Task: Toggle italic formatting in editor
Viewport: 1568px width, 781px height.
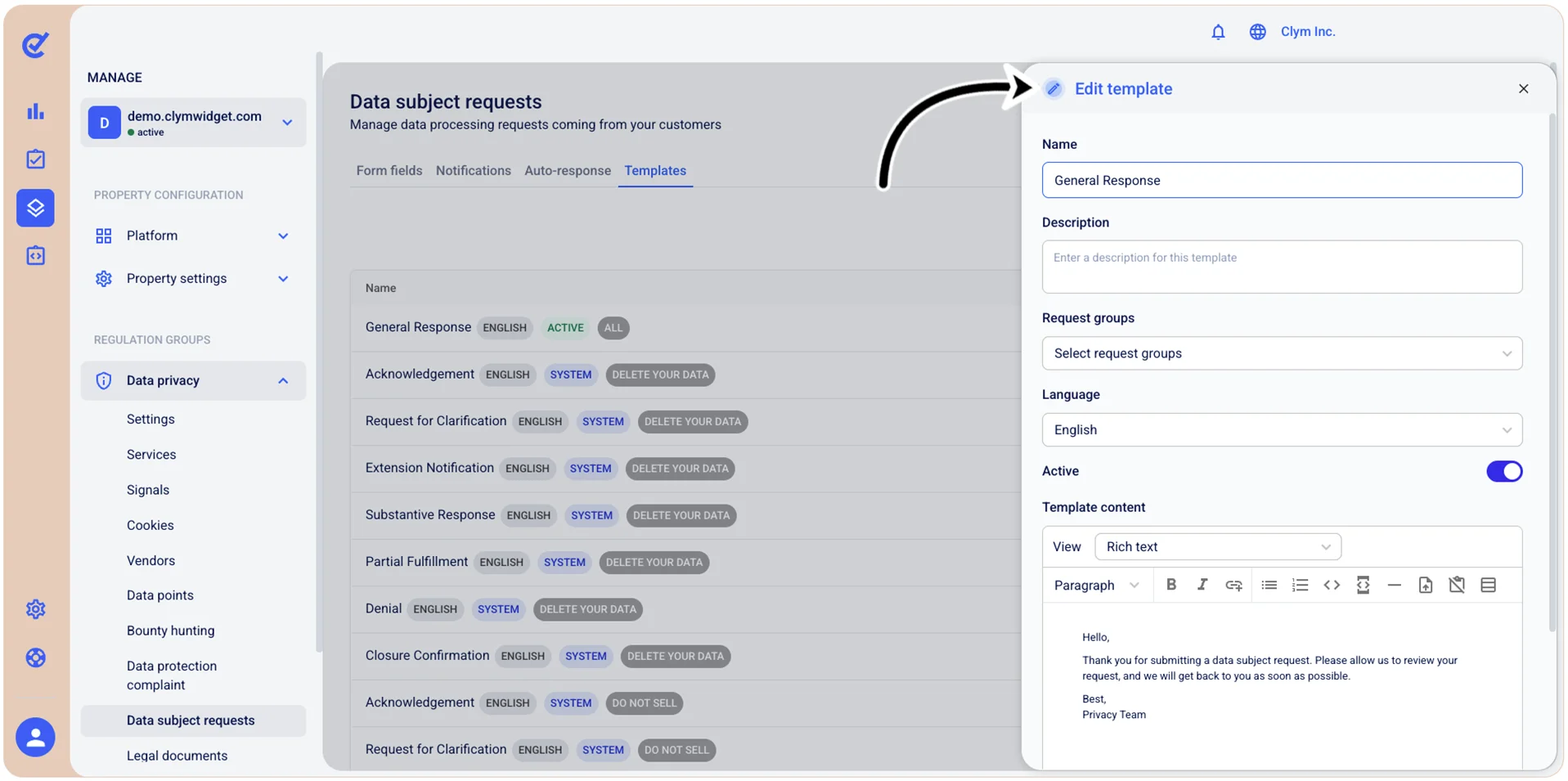Action: (1202, 585)
